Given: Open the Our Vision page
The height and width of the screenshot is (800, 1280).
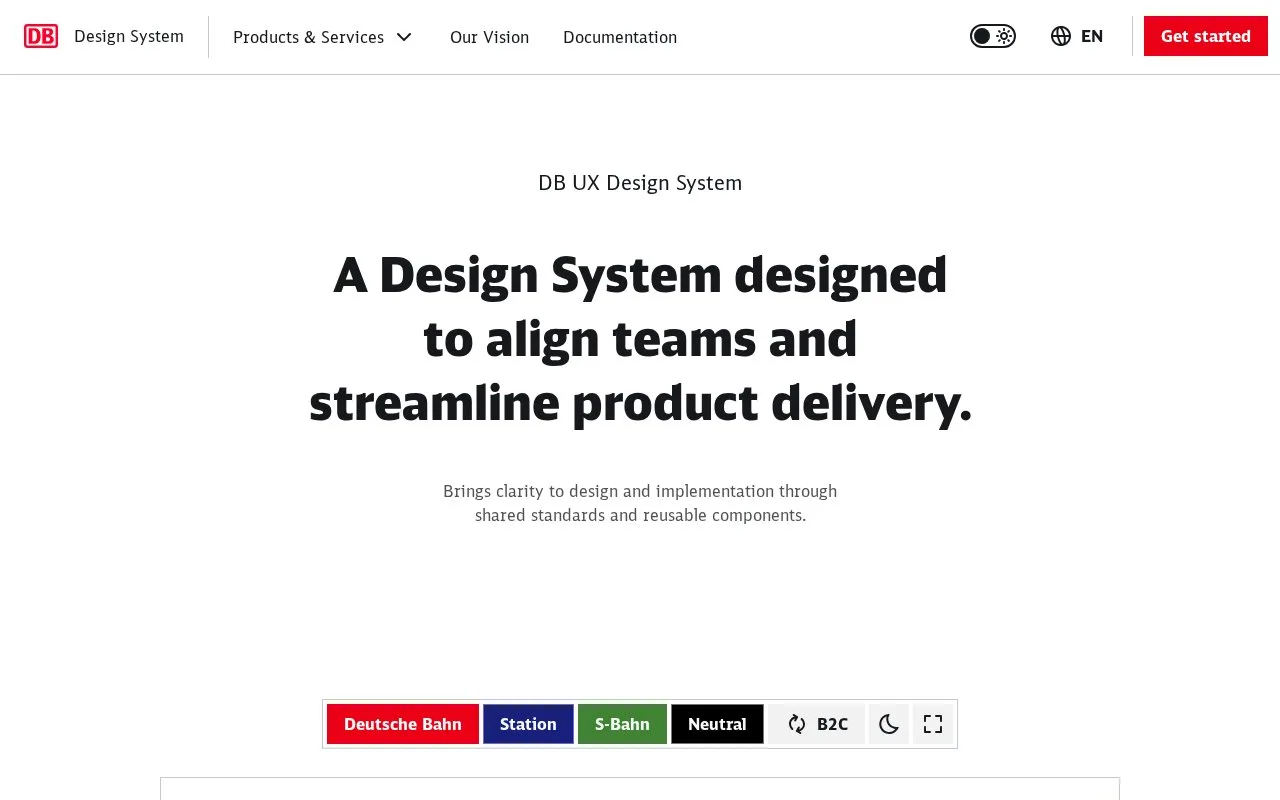Looking at the screenshot, I should tap(489, 37).
